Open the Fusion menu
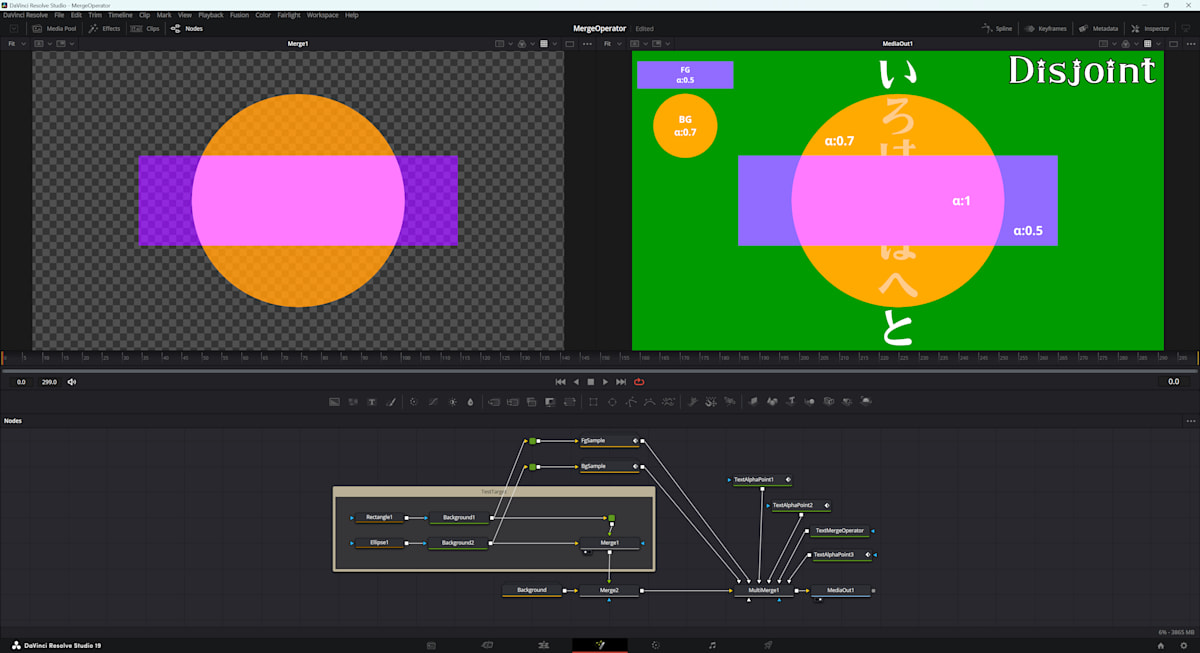Image resolution: width=1200 pixels, height=653 pixels. point(239,15)
